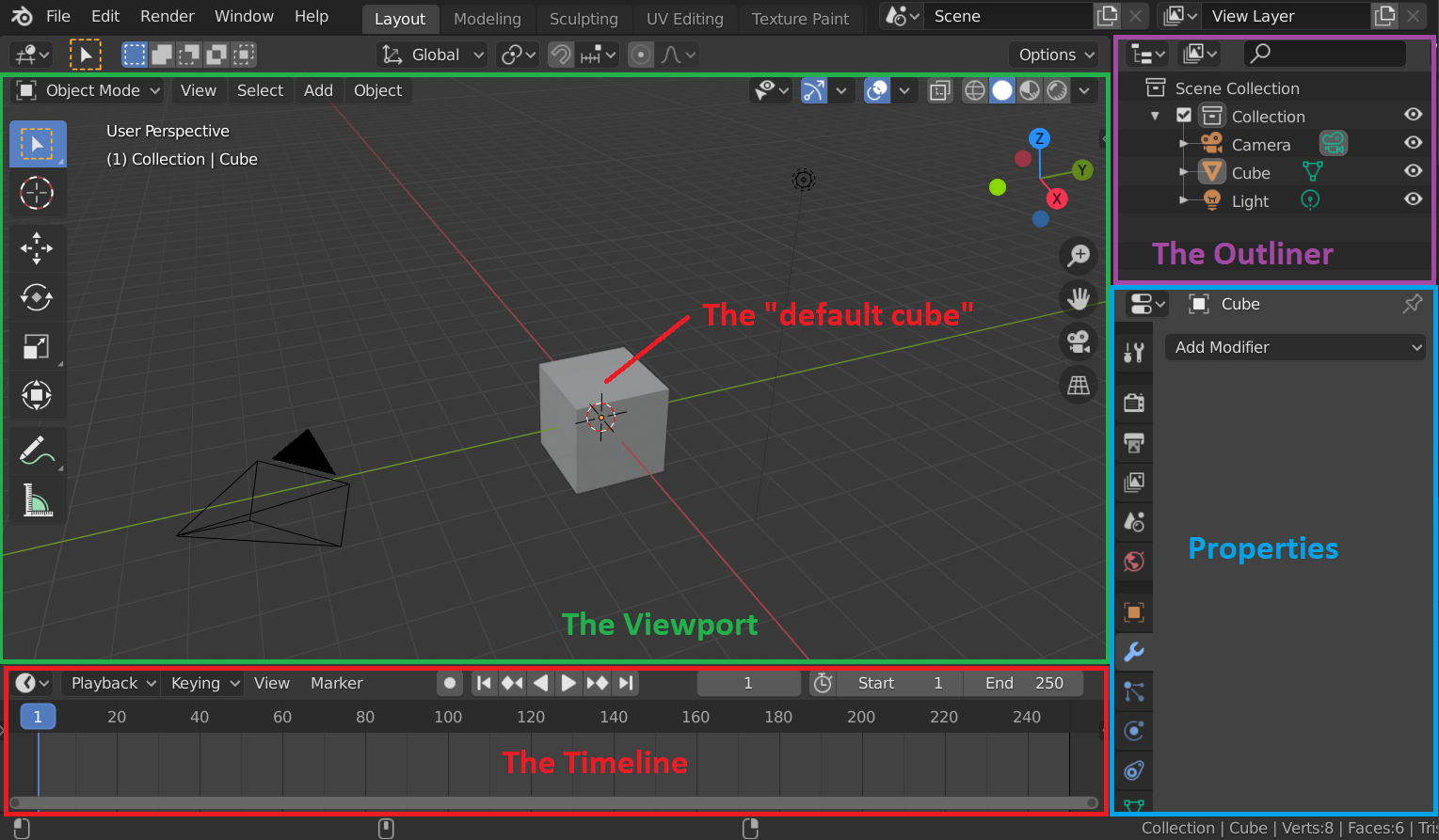1439x840 pixels.
Task: Hide the Cube object in outliner
Action: (1413, 170)
